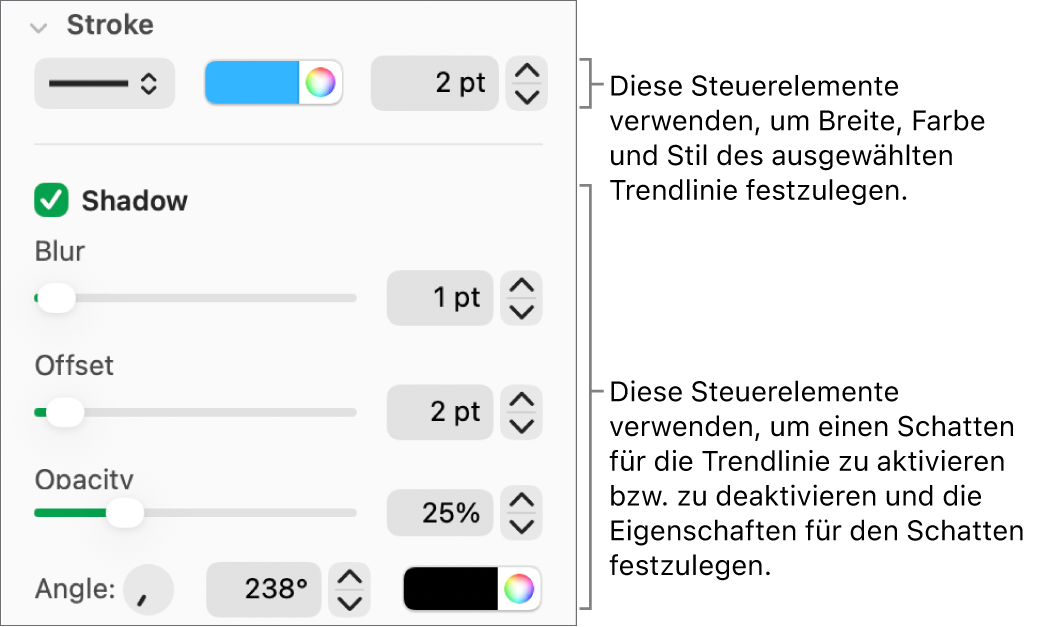Viewport: 1039px width, 627px height.
Task: Click the blue stroke color swatch
Action: tap(252, 83)
